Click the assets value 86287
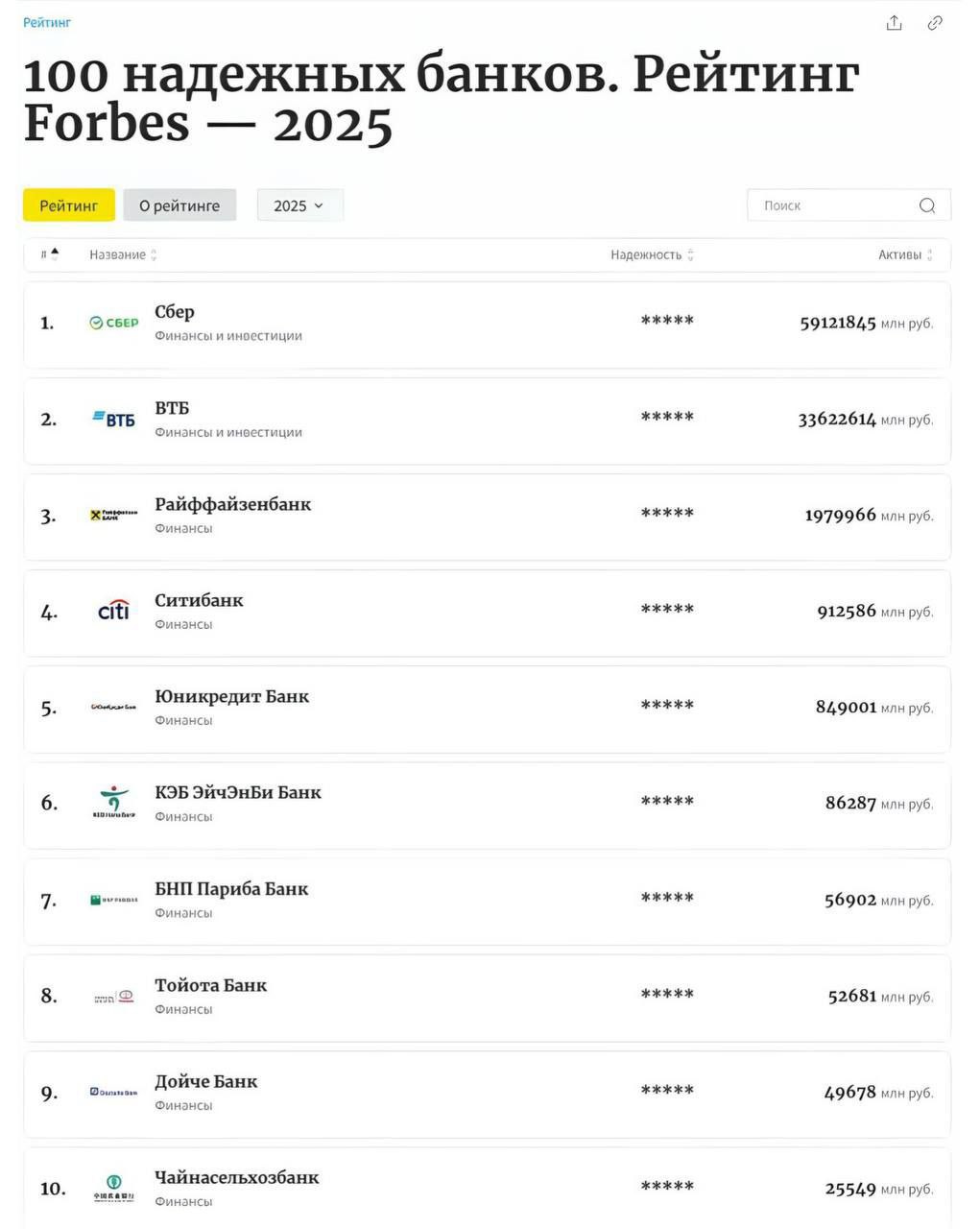 point(851,804)
